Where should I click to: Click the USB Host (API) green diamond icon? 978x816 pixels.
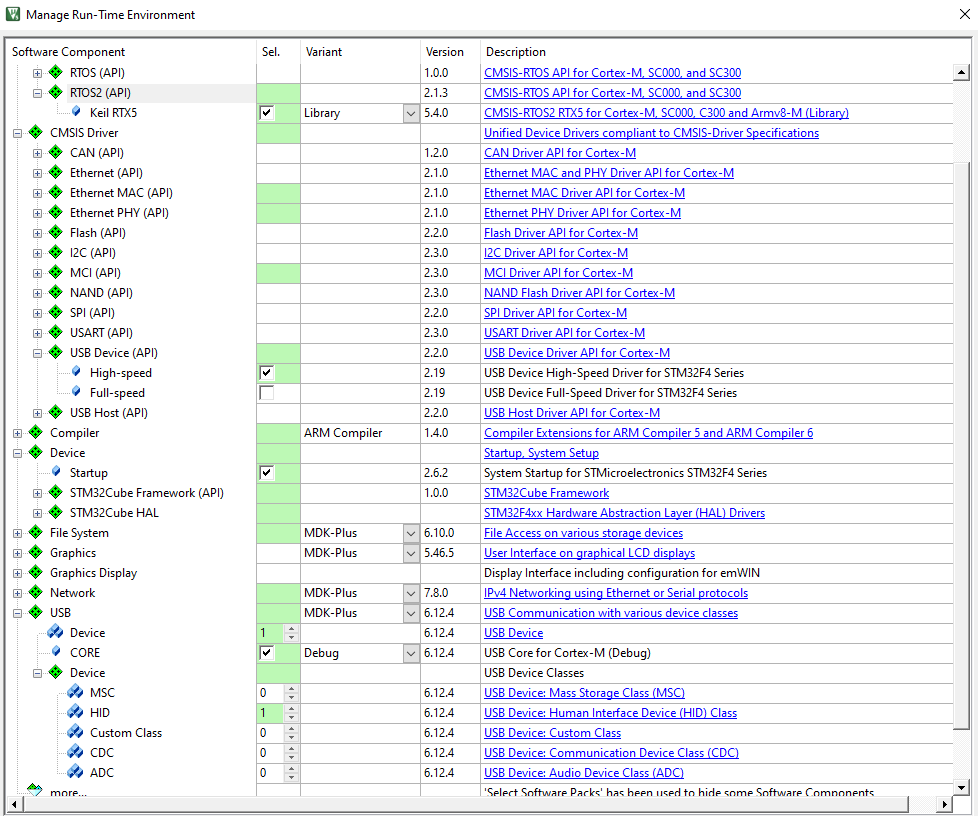pos(56,412)
